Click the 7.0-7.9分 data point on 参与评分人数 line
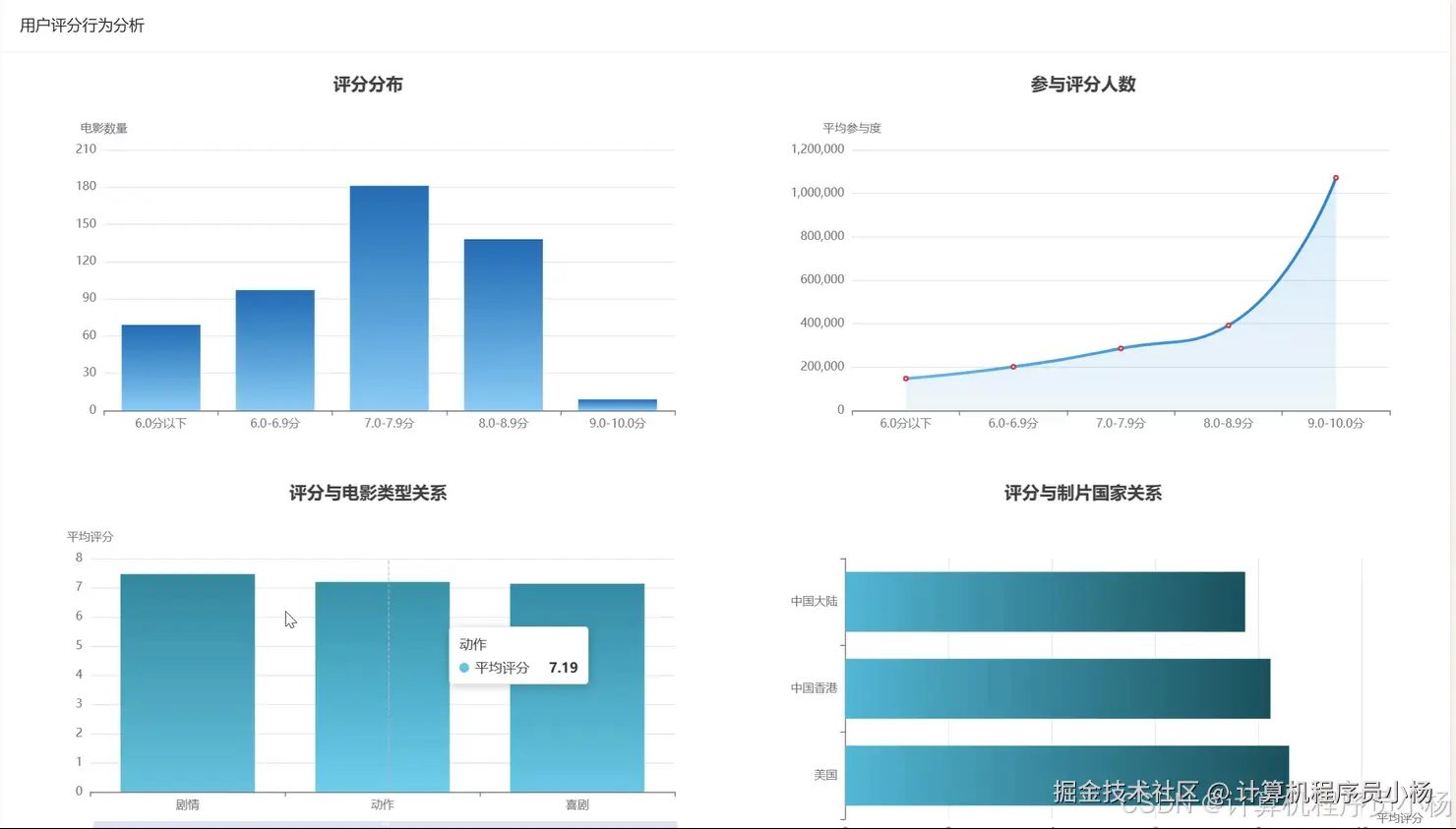The height and width of the screenshot is (829, 1456). tap(1121, 348)
